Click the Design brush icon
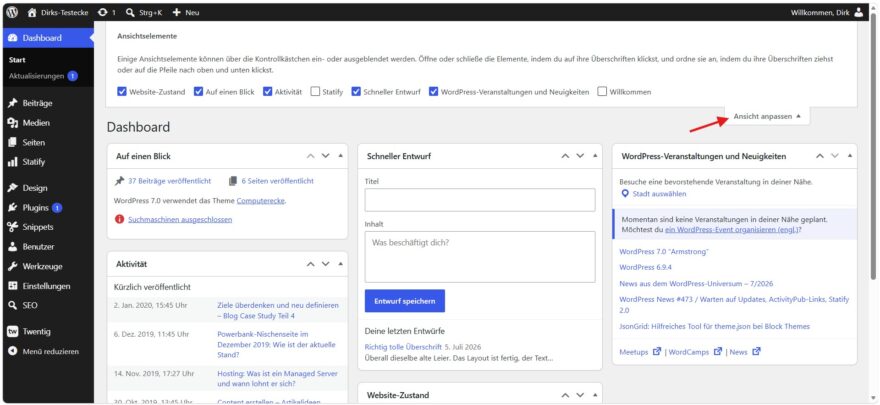The image size is (880, 405). point(13,188)
